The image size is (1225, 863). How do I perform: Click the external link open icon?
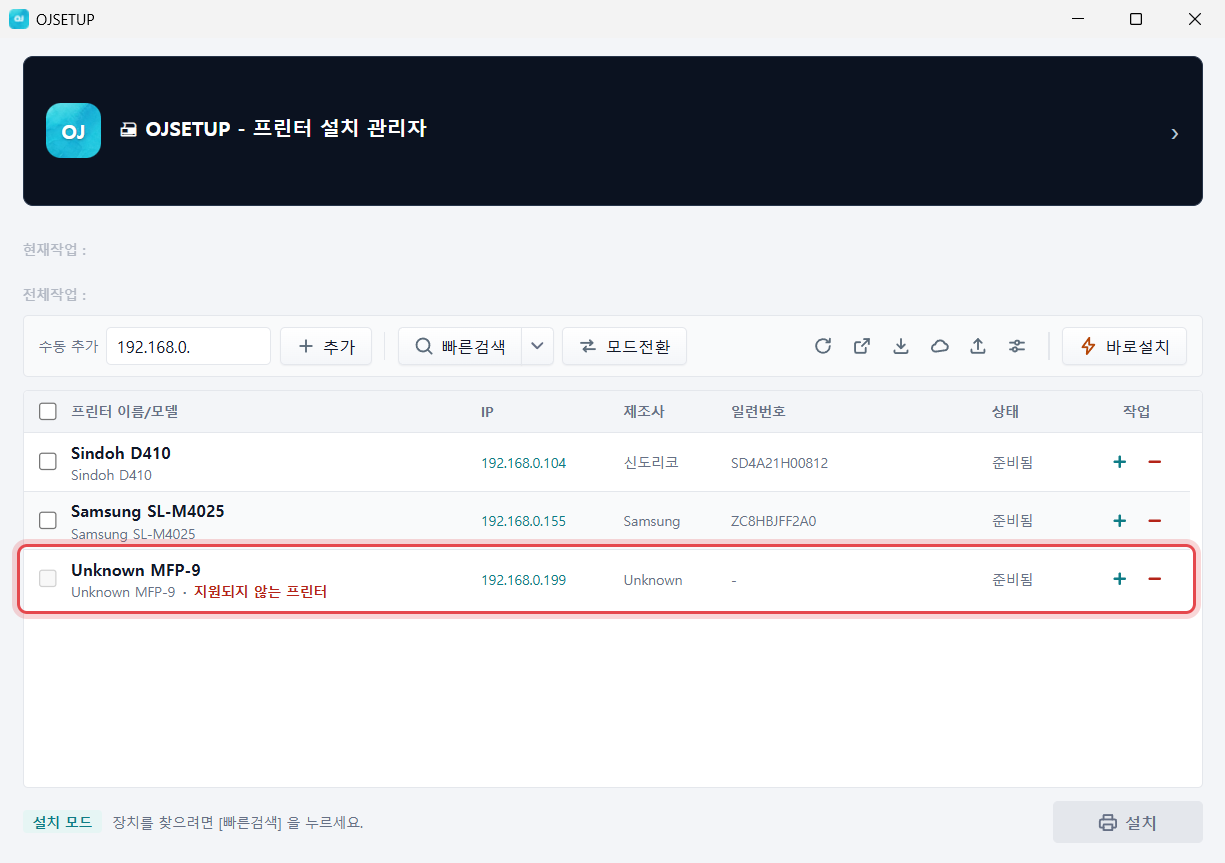pyautogui.click(x=862, y=346)
